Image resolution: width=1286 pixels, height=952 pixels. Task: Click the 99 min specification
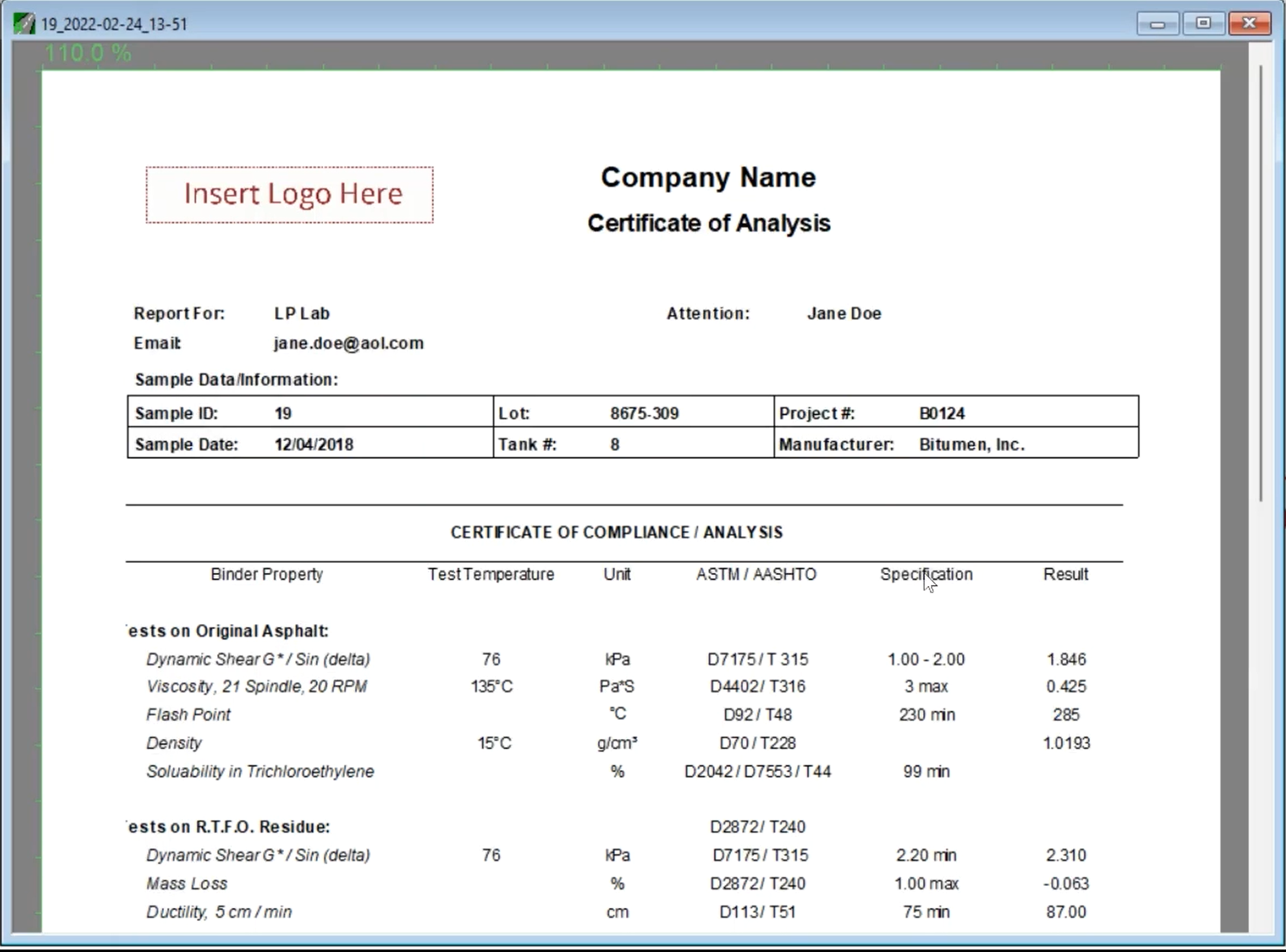pyautogui.click(x=927, y=771)
